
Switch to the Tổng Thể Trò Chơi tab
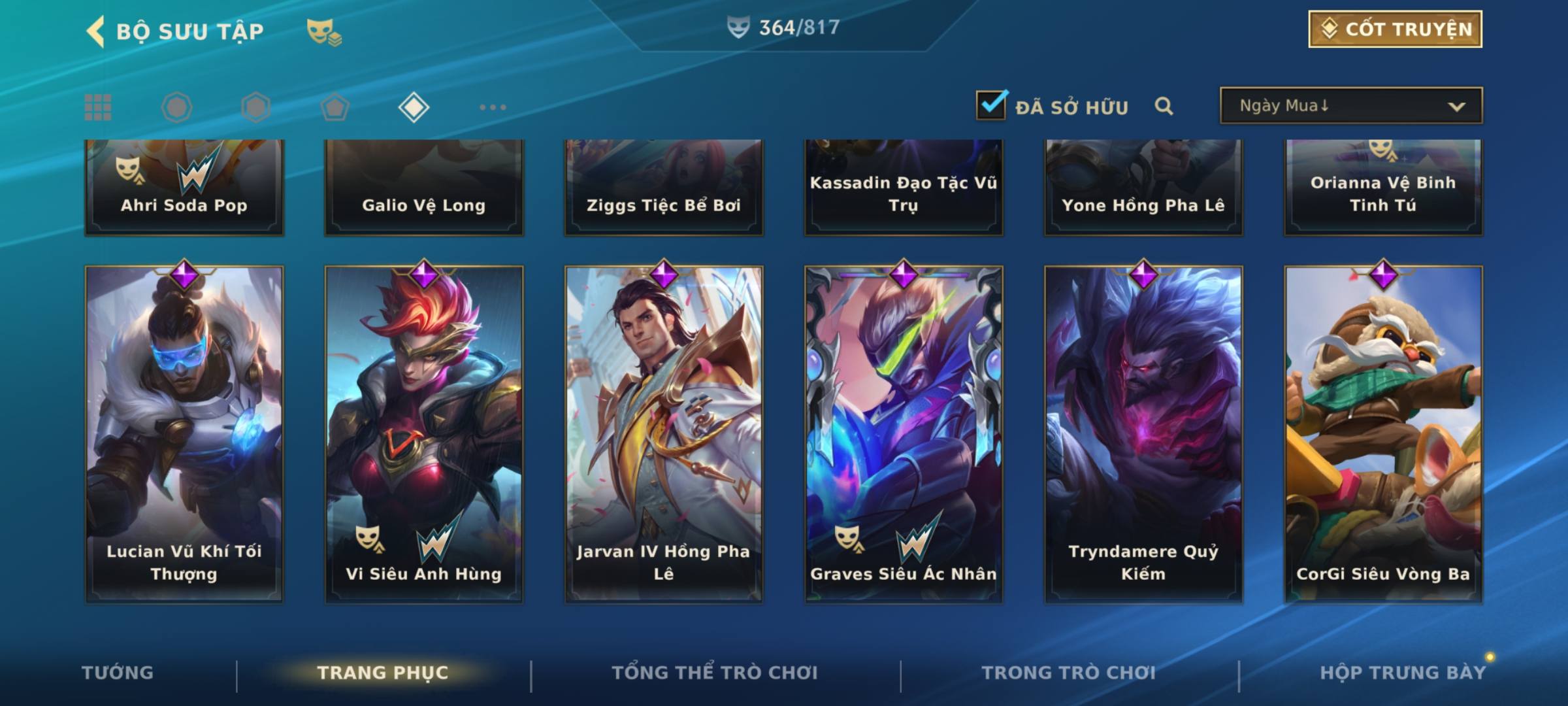click(x=715, y=672)
